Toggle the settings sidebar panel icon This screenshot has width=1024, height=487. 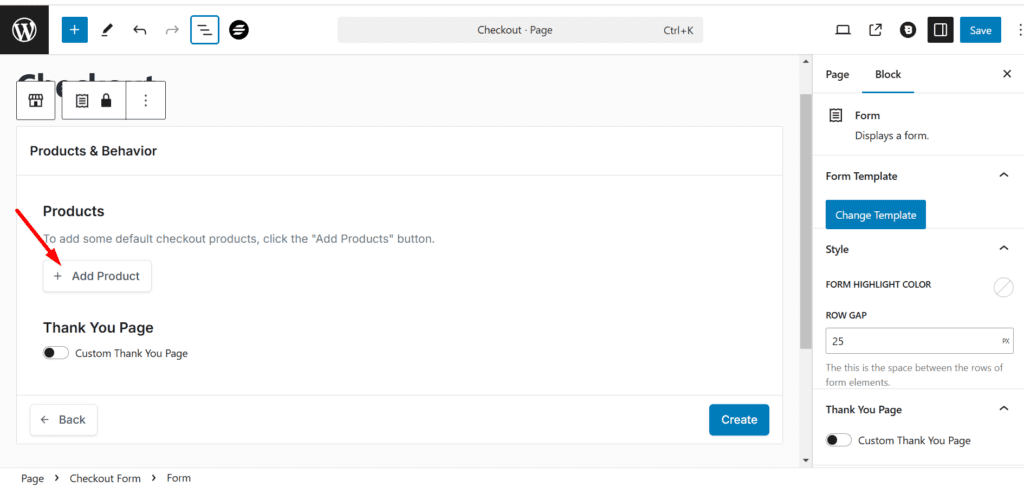pyautogui.click(x=940, y=30)
